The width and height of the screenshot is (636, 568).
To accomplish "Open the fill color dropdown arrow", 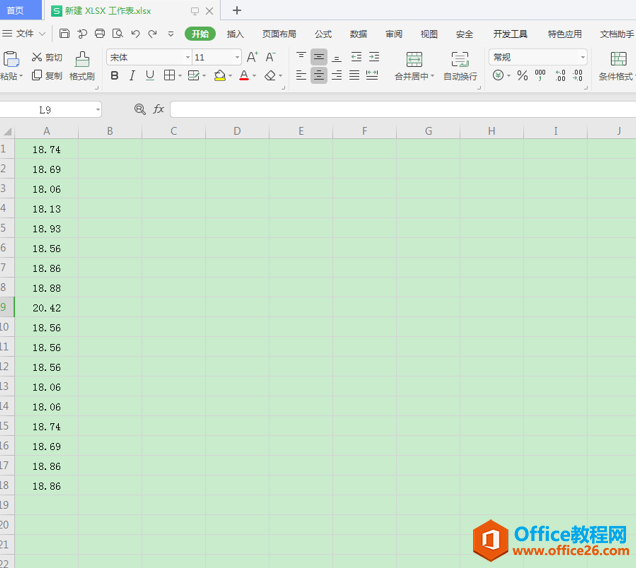I will (x=230, y=76).
